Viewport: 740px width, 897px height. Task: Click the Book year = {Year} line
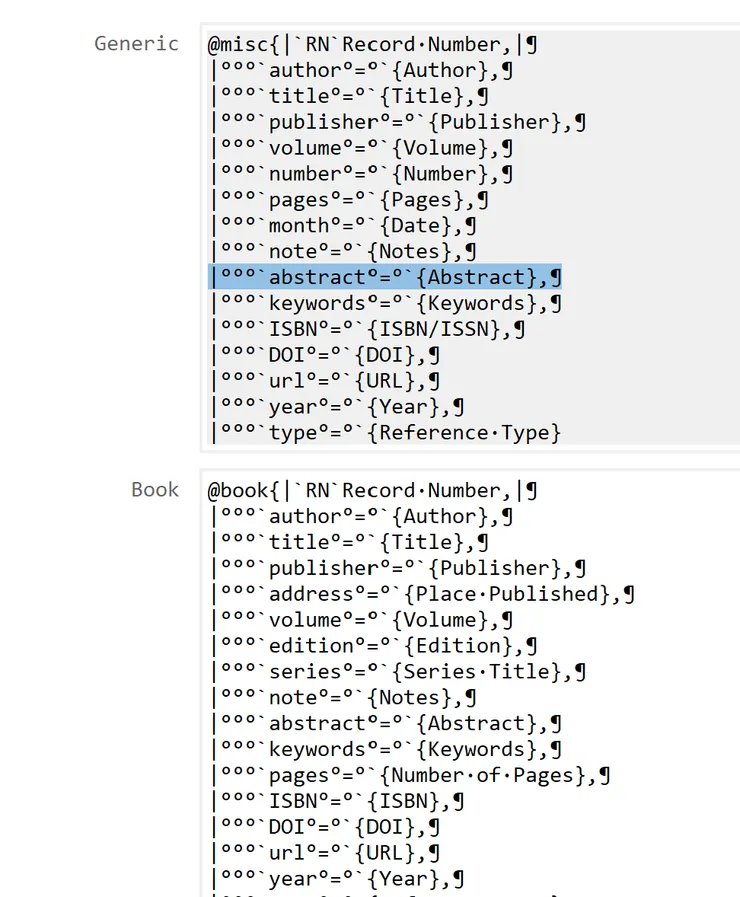[x=337, y=879]
